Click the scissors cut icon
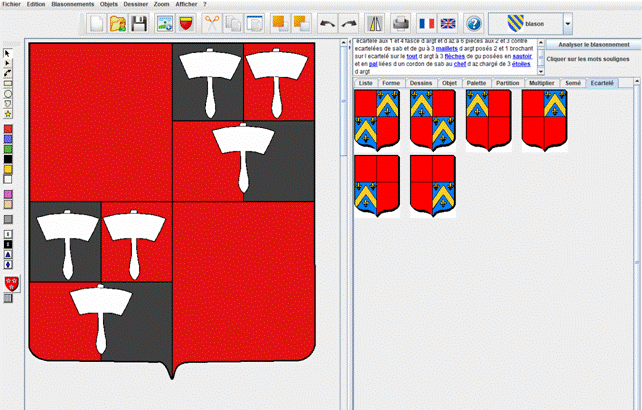This screenshot has width=642, height=410. [212, 22]
